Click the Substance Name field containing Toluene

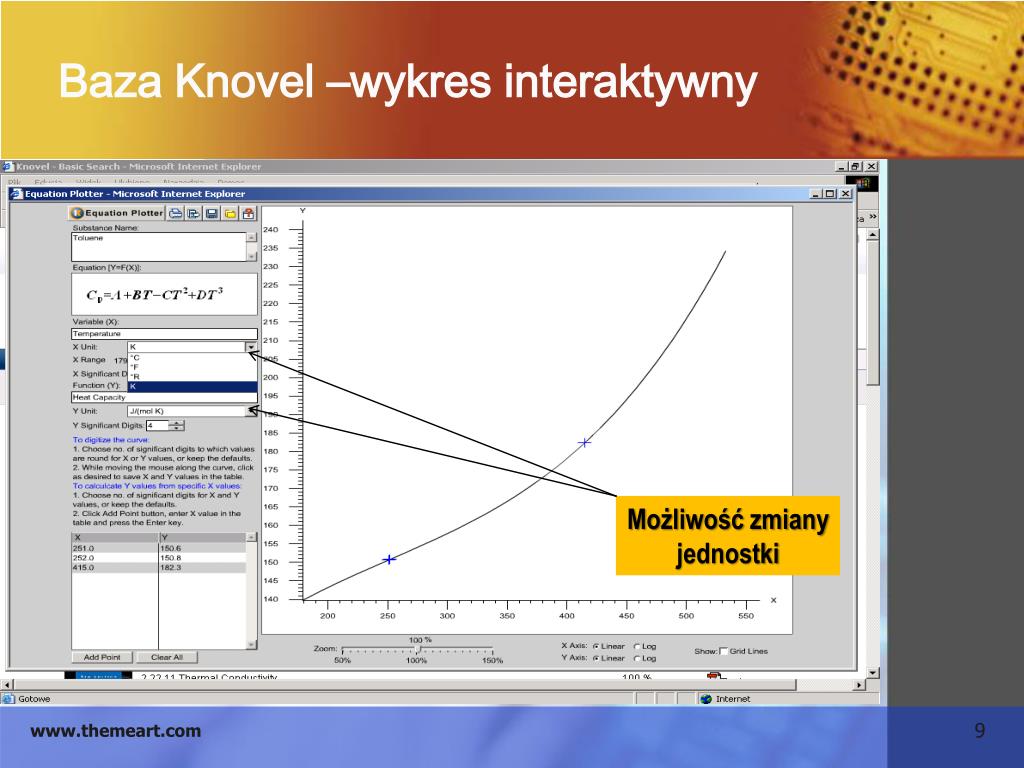click(159, 247)
